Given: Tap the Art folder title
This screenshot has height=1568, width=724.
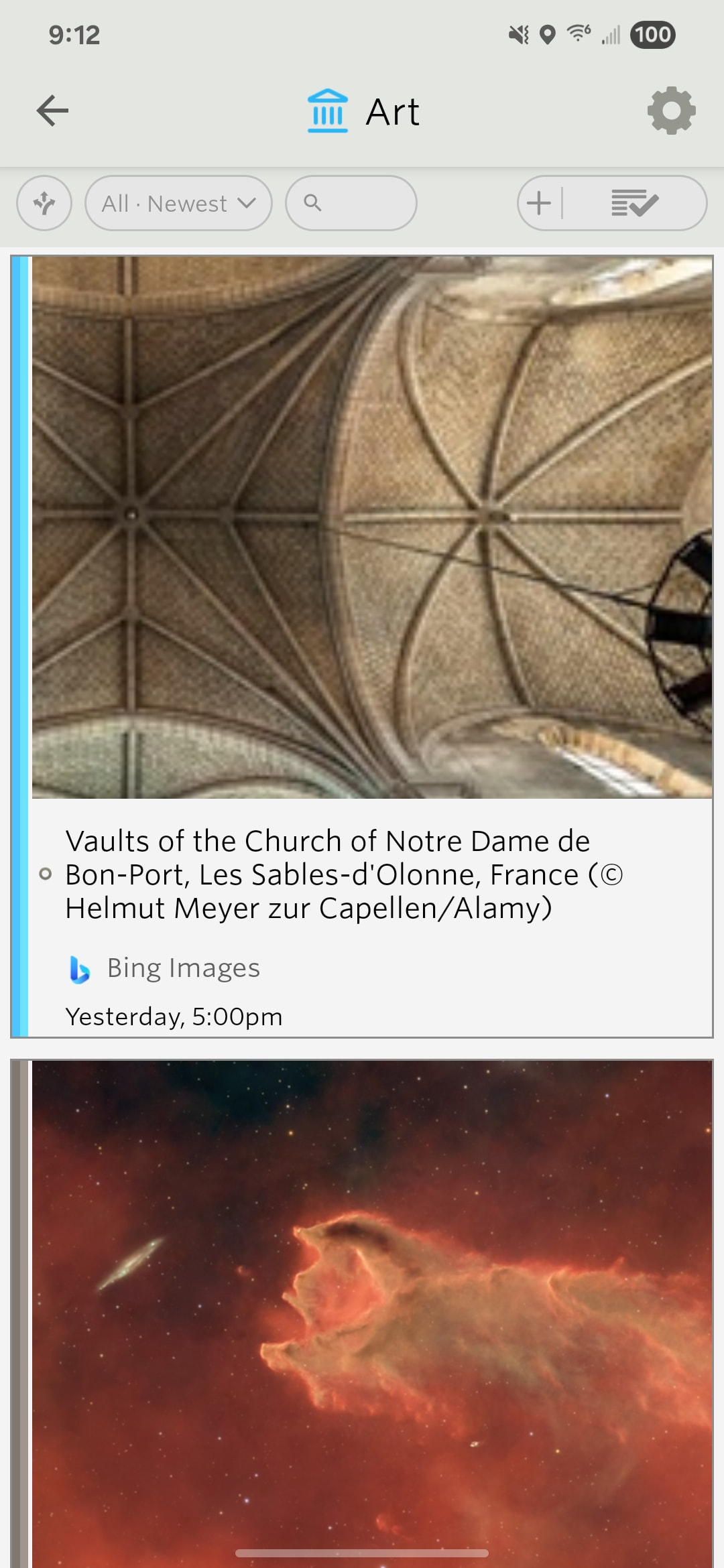Looking at the screenshot, I should click(393, 112).
